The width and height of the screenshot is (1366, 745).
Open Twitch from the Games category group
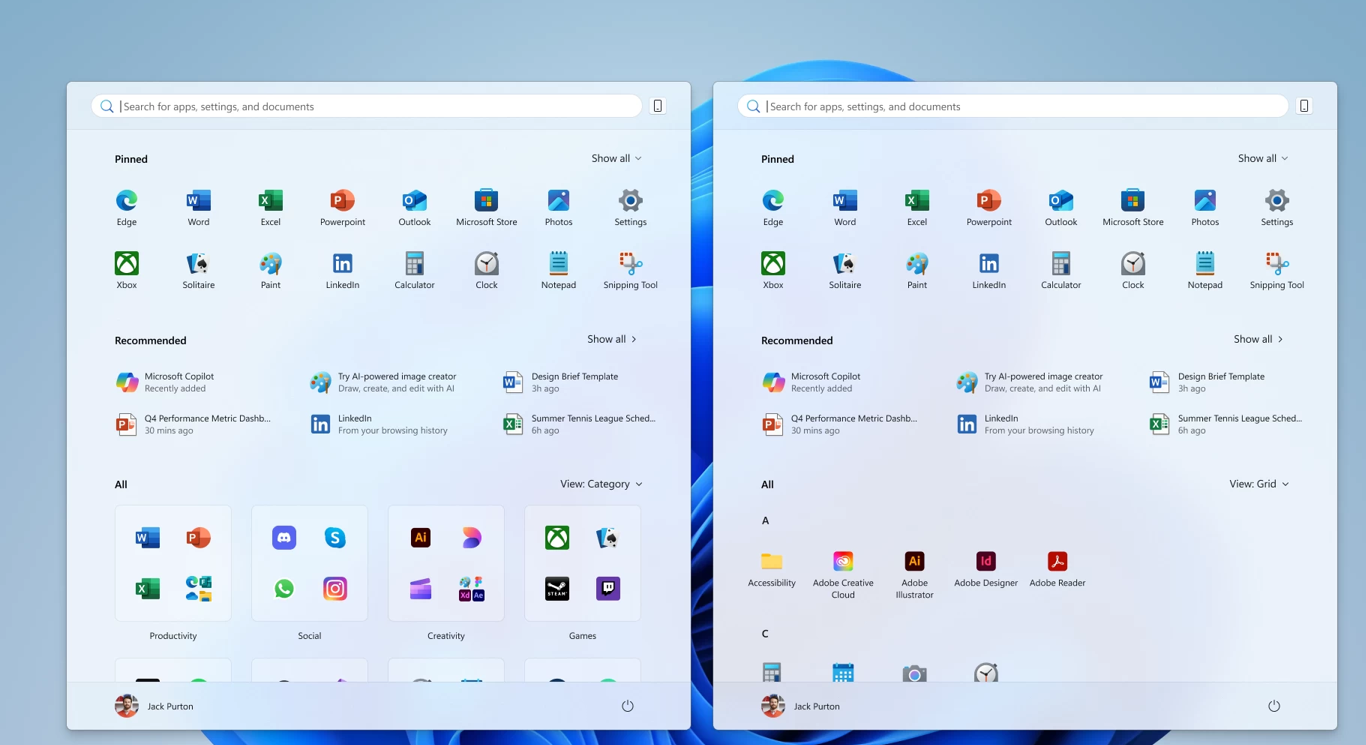pos(608,589)
